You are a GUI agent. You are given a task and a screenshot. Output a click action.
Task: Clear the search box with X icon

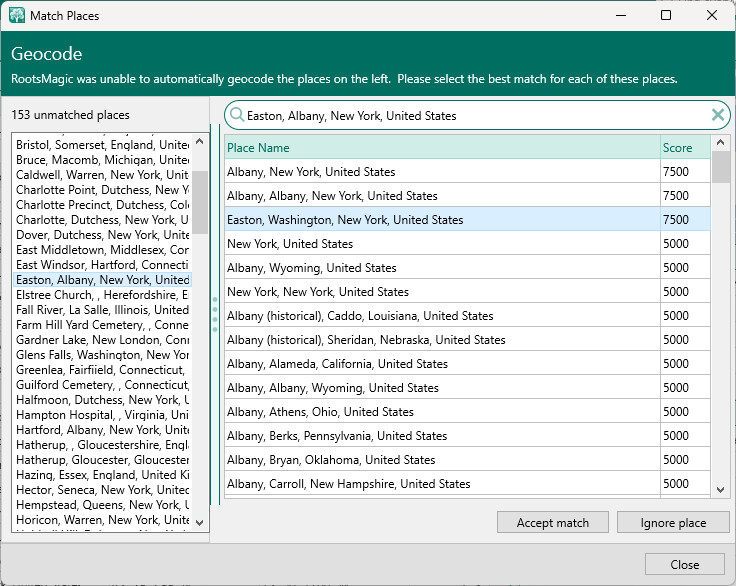pyautogui.click(x=718, y=115)
